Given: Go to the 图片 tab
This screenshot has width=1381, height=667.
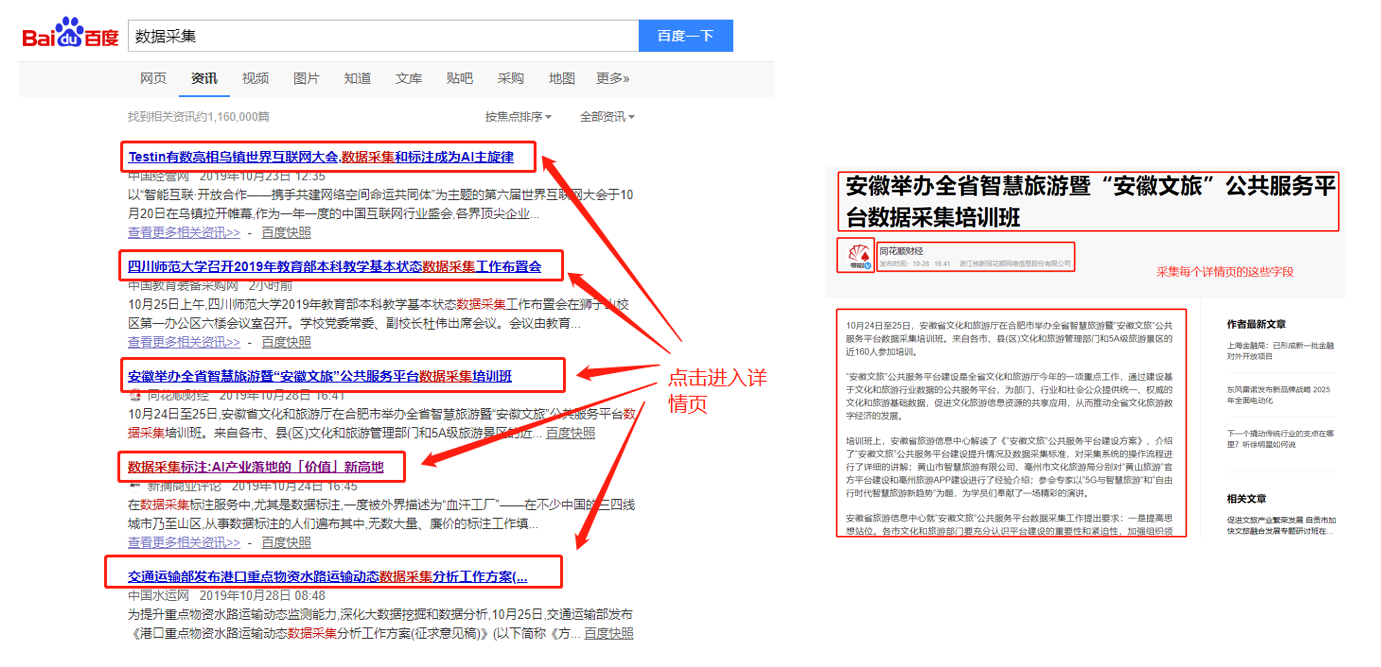Looking at the screenshot, I should pos(306,78).
